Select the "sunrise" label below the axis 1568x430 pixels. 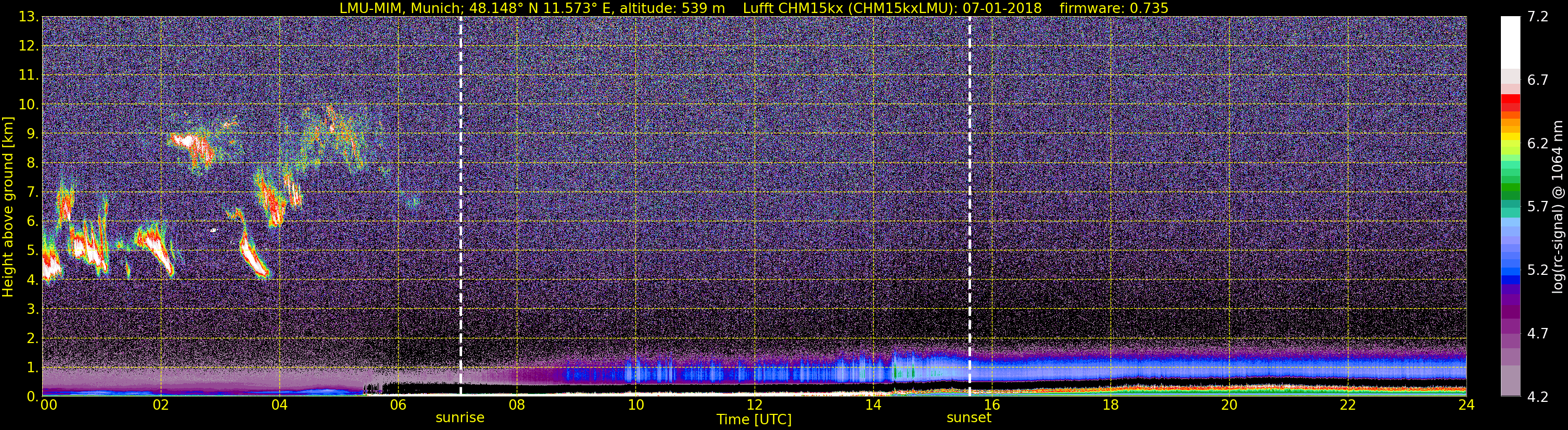click(460, 418)
